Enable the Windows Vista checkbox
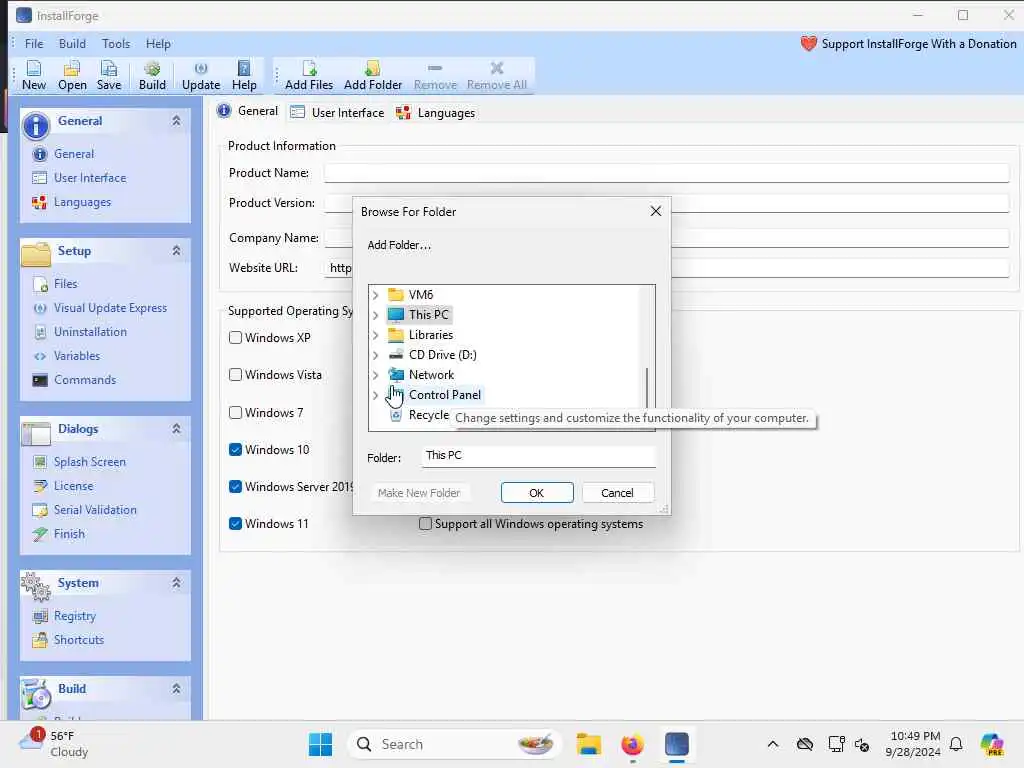 tap(236, 375)
